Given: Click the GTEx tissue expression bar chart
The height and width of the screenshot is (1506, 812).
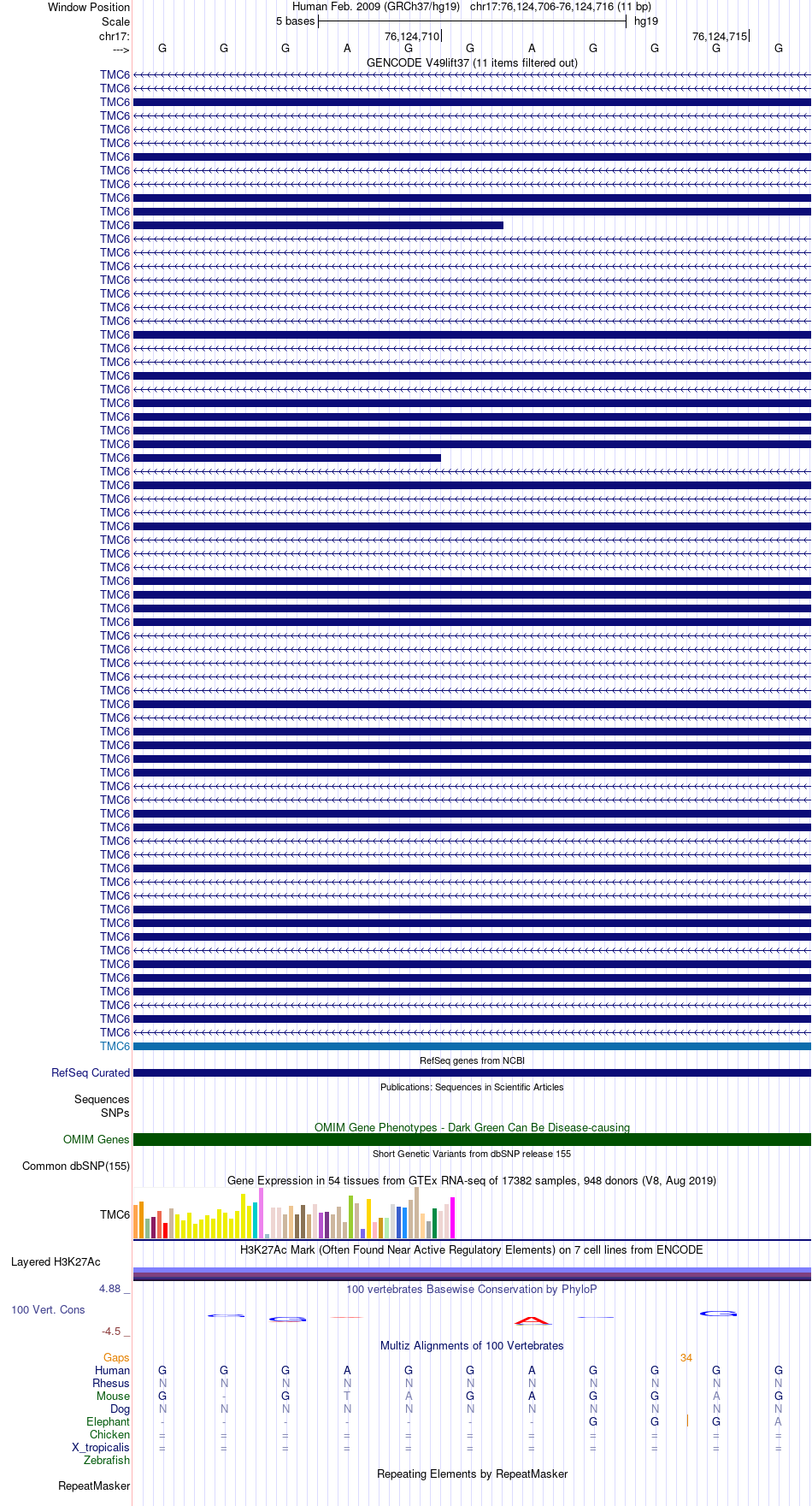Looking at the screenshot, I should [x=294, y=1213].
